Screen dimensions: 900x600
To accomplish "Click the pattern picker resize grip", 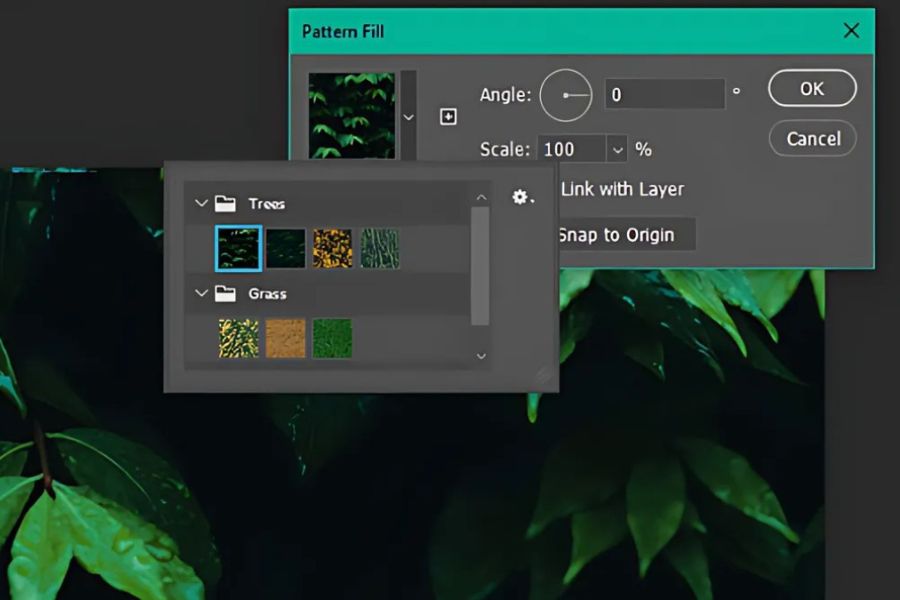I will point(543,375).
